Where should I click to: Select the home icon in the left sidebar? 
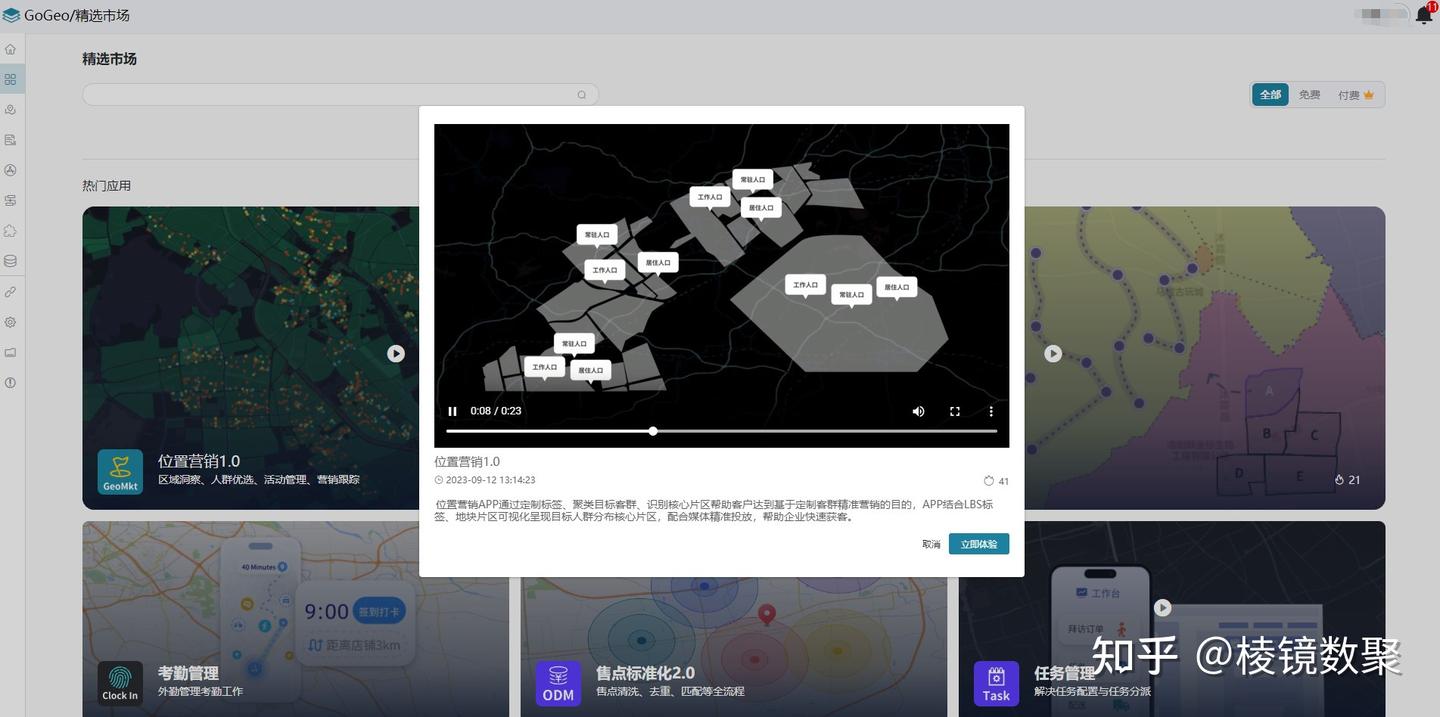(x=10, y=48)
